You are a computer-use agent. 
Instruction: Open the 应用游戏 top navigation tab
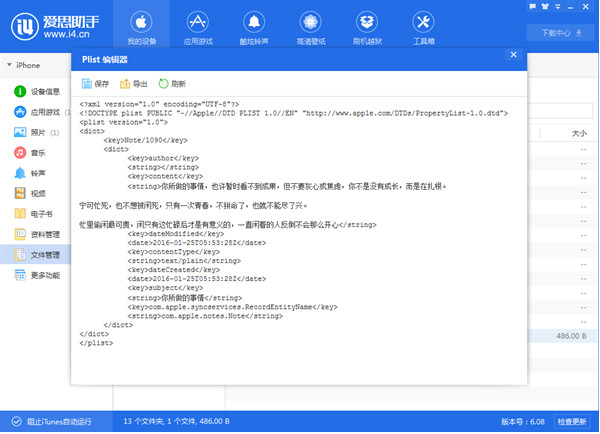tap(198, 28)
